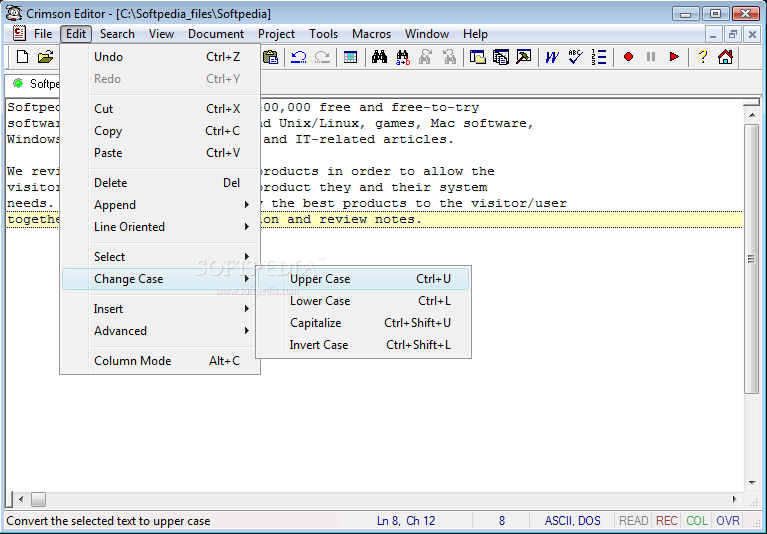The height and width of the screenshot is (534, 767).
Task: Click the greyed Redo arrow icon
Action: tap(322, 57)
